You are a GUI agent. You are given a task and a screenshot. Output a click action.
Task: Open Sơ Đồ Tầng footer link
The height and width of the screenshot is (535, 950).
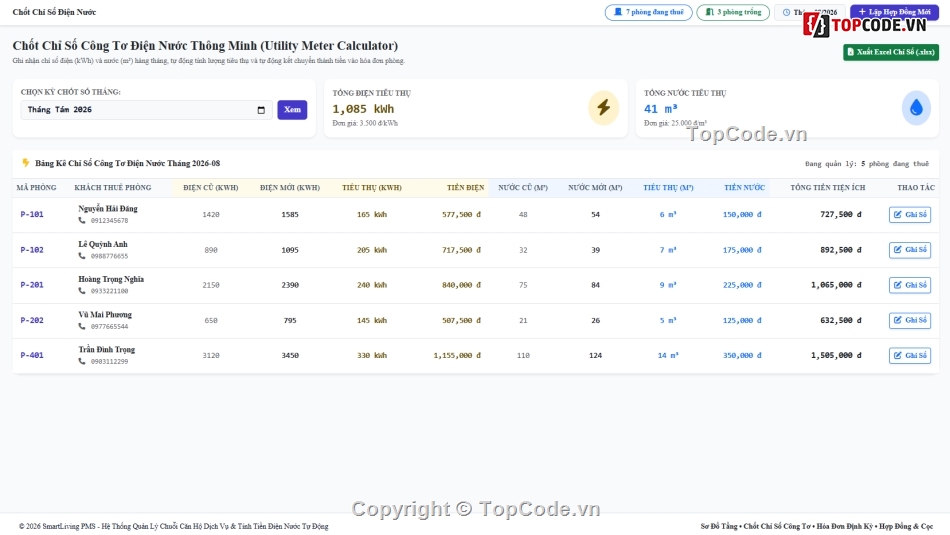point(719,527)
